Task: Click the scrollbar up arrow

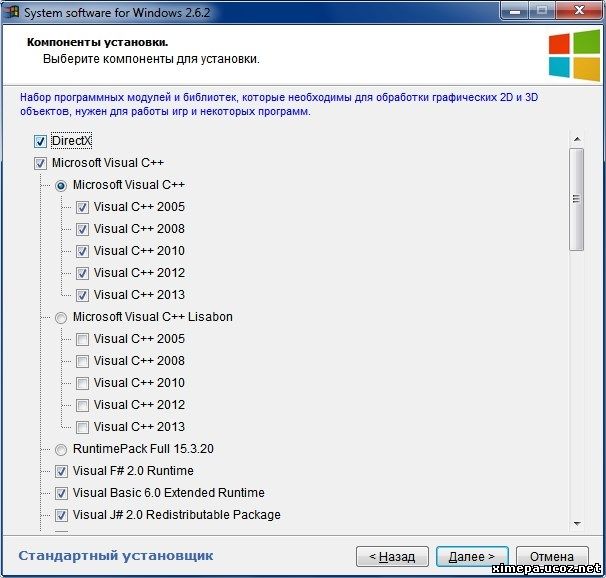Action: [576, 139]
